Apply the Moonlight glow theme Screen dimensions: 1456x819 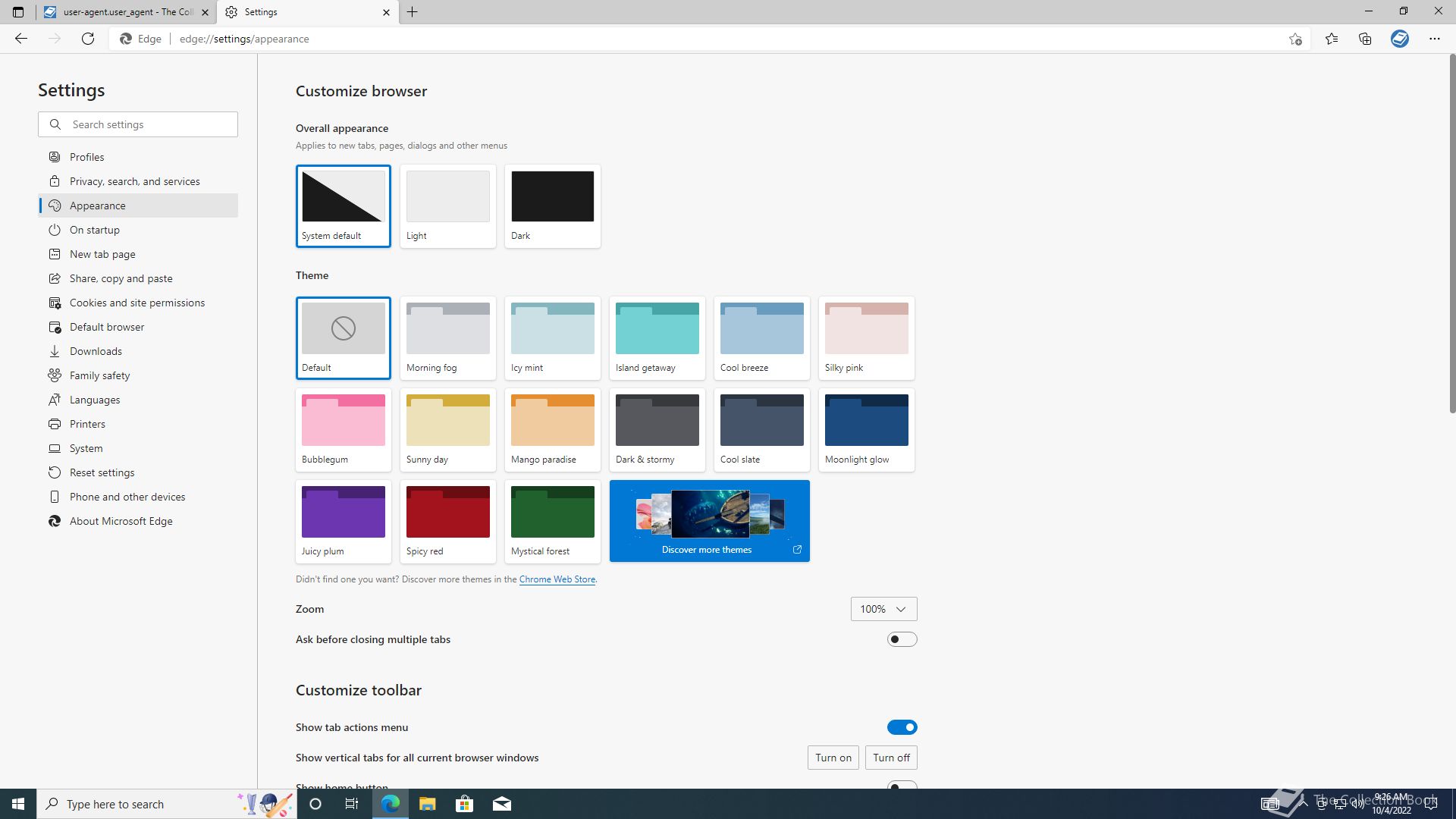click(x=867, y=430)
